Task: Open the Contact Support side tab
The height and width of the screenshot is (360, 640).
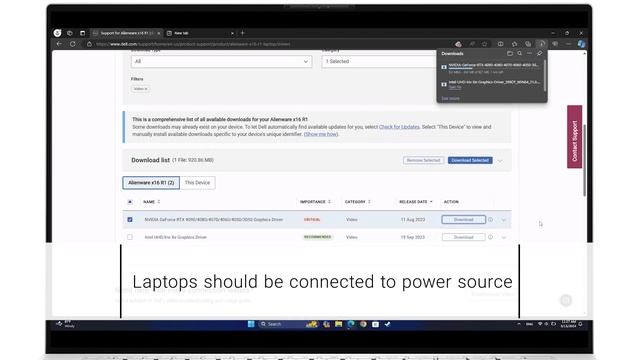Action: [x=574, y=137]
